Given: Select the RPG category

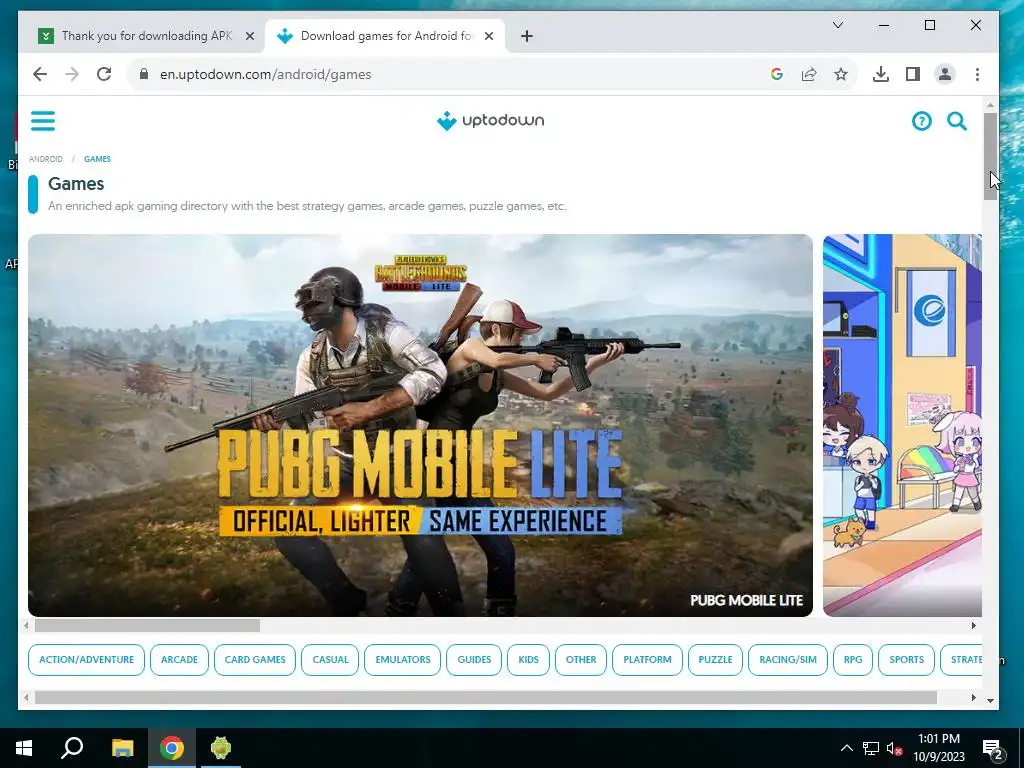Looking at the screenshot, I should click(x=853, y=660).
